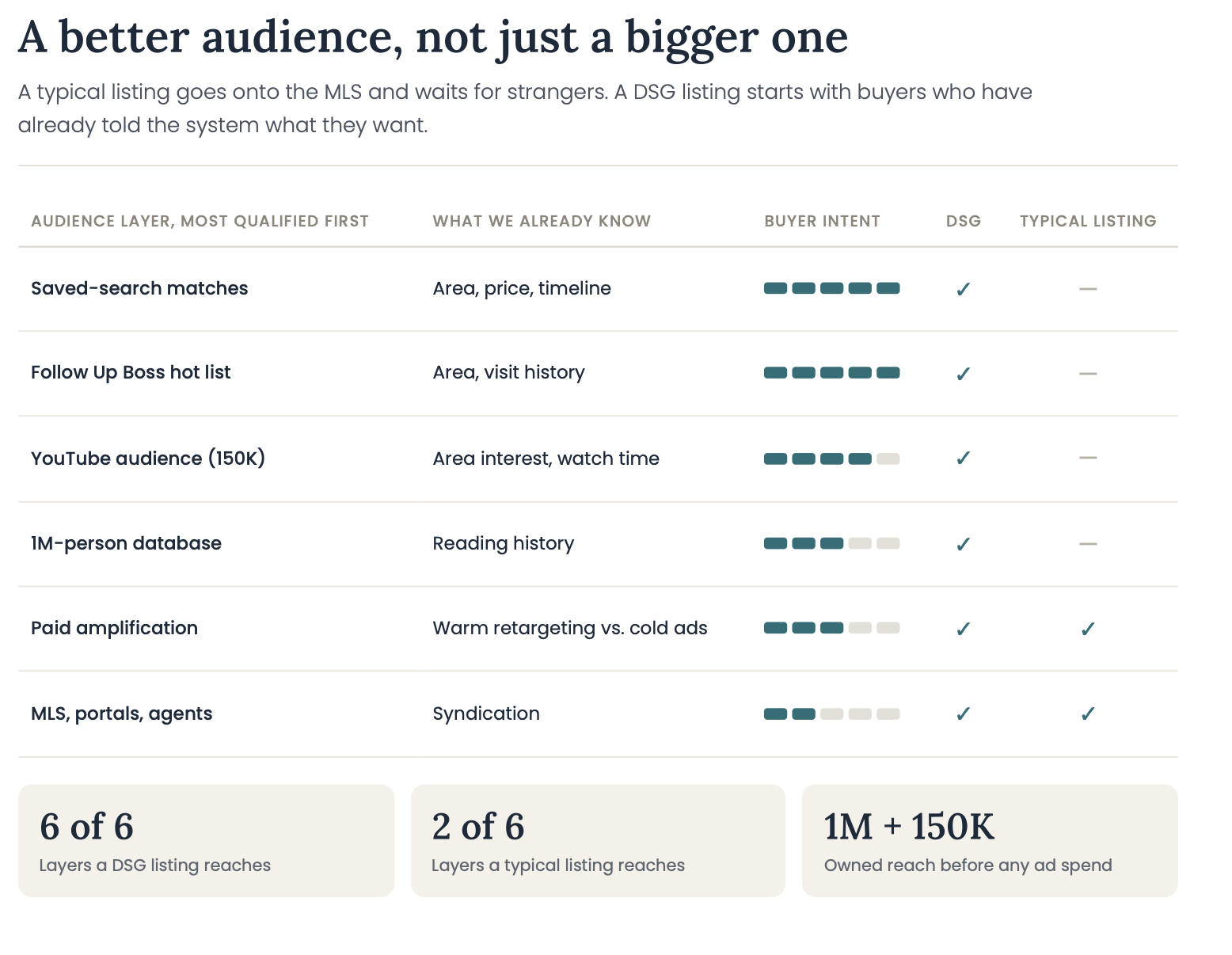Click buyer intent bar for Follow Up Boss hot list
This screenshot has height=955, width=1232.
[831, 373]
